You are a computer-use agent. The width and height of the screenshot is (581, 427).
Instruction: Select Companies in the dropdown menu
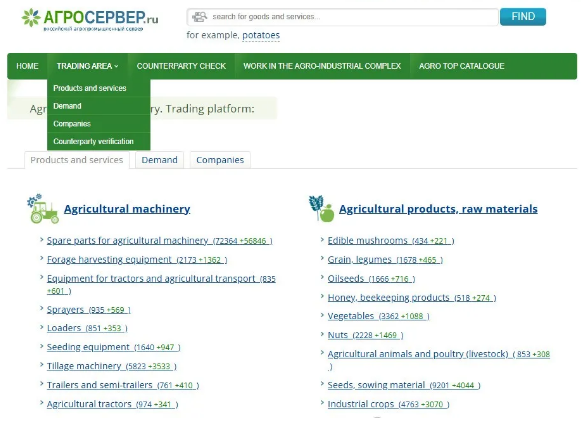(99, 124)
